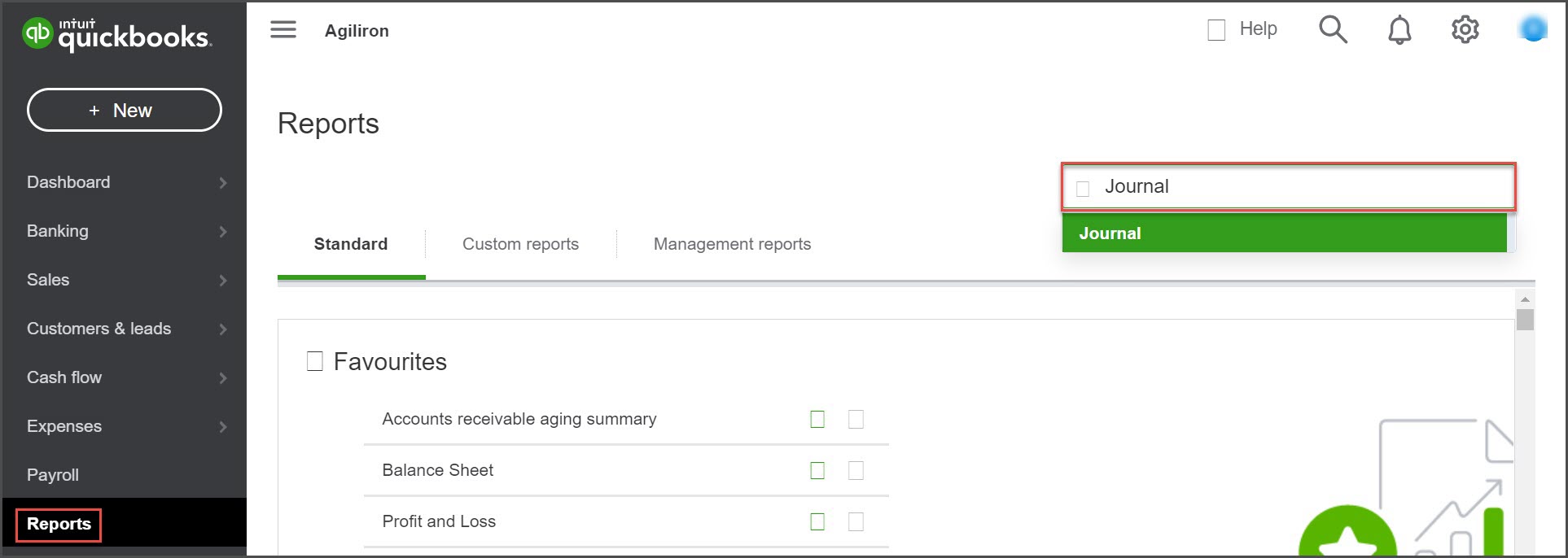Screen dimensions: 1568x558
Task: Toggle favourite star for Profit and Loss
Action: pos(817,521)
